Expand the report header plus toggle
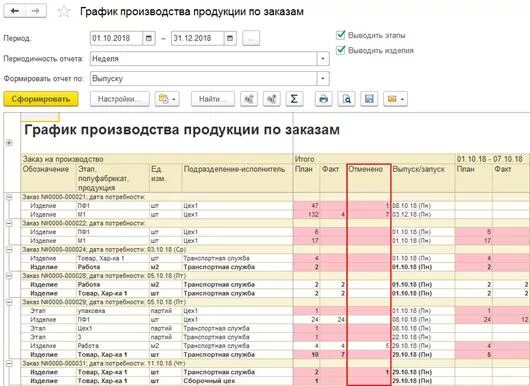The image size is (530, 386). (x=9, y=143)
